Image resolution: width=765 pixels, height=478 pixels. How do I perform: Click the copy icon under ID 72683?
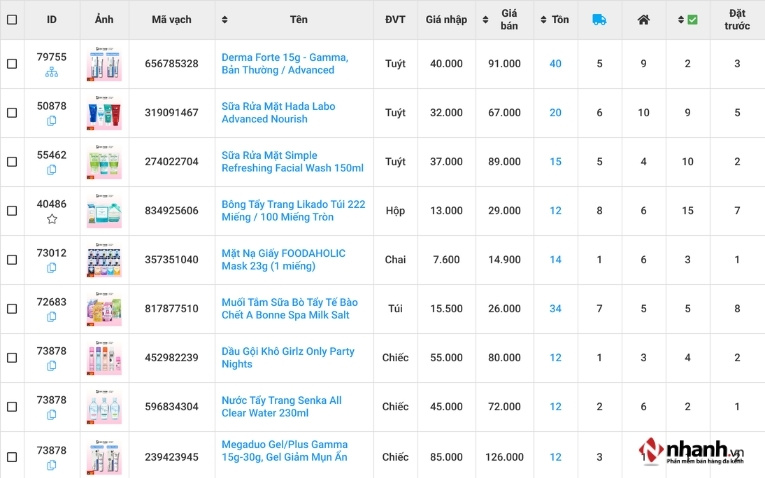coord(52,317)
